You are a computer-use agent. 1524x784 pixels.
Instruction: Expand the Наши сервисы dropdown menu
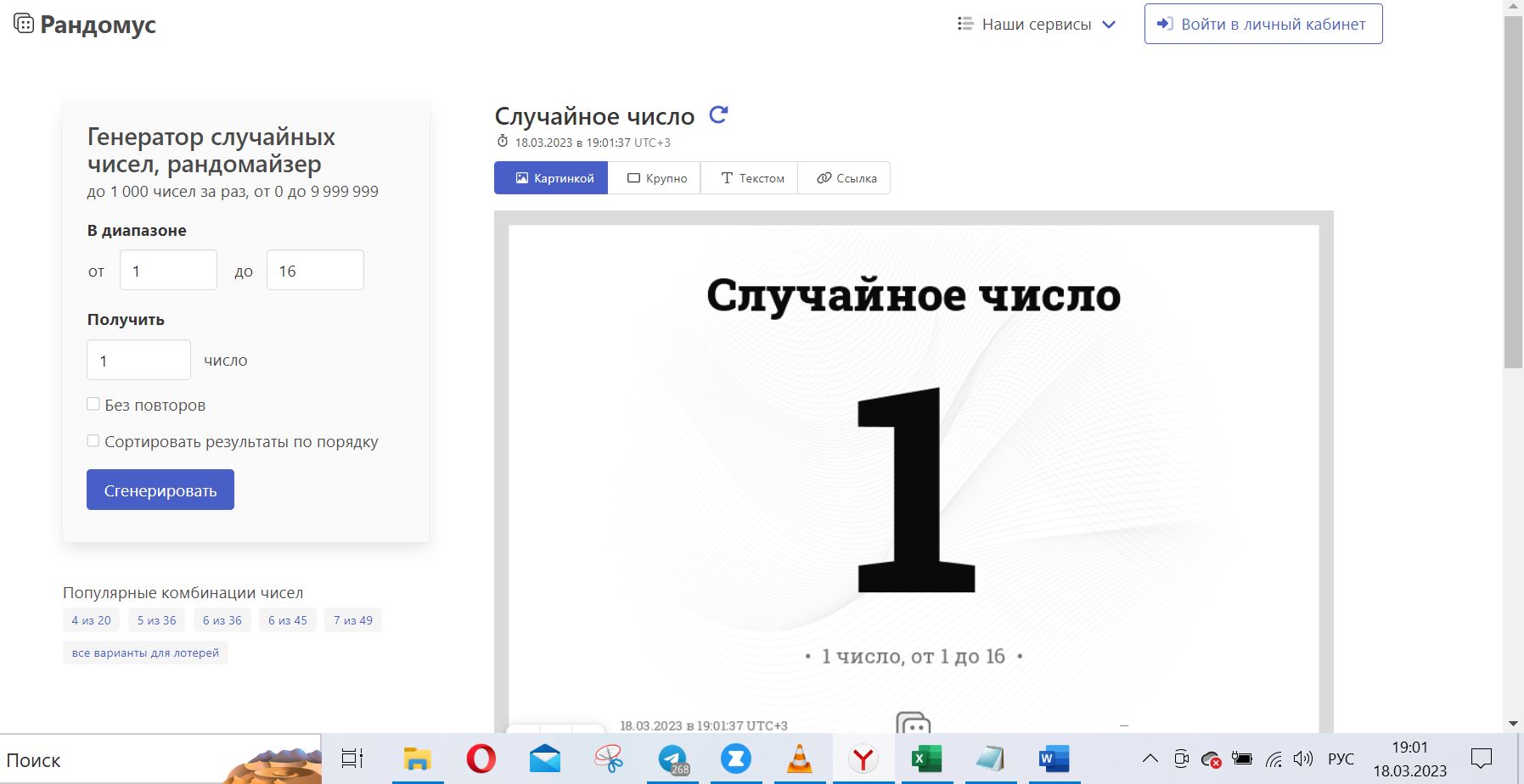[1036, 24]
